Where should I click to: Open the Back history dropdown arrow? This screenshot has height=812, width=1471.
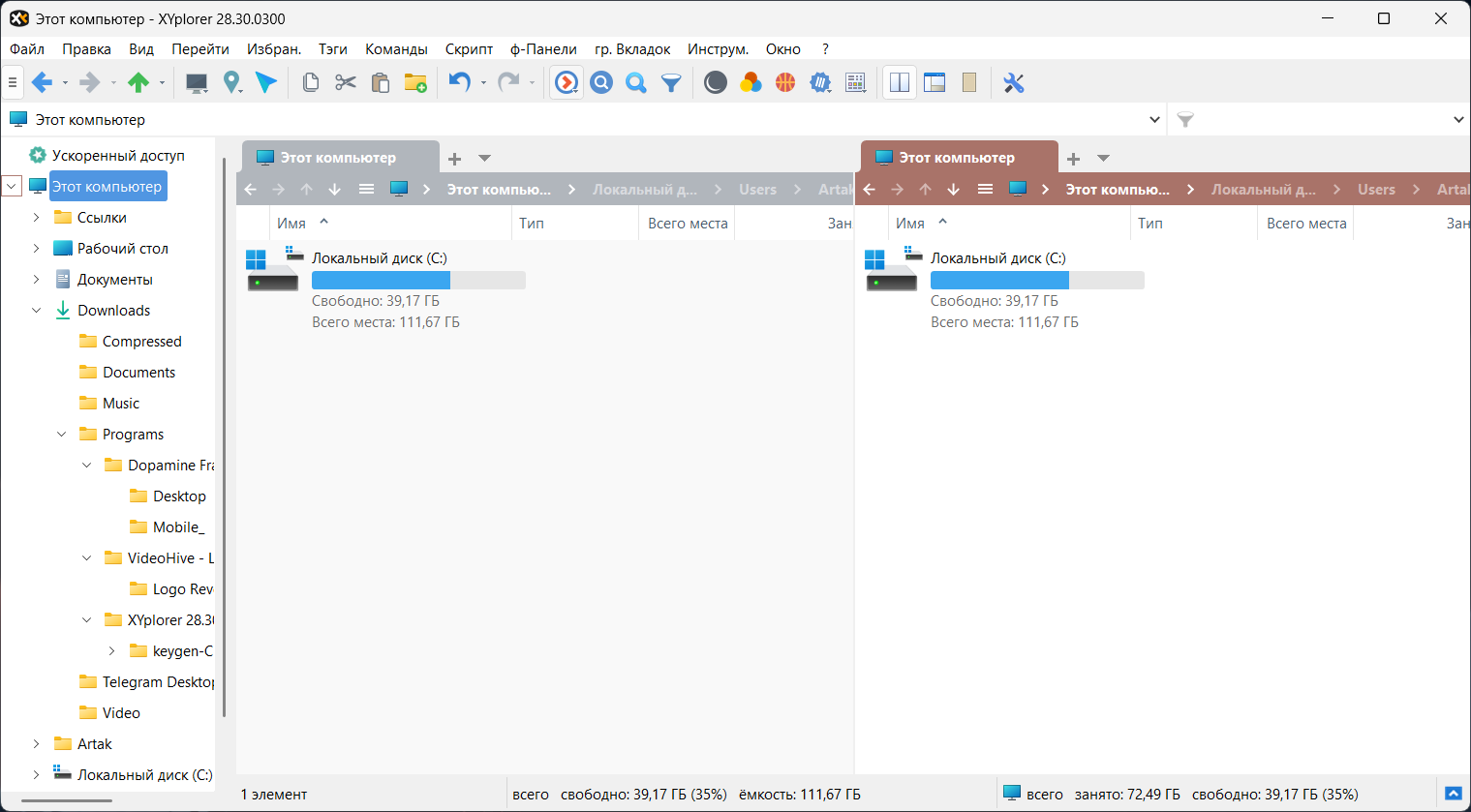coord(65,83)
